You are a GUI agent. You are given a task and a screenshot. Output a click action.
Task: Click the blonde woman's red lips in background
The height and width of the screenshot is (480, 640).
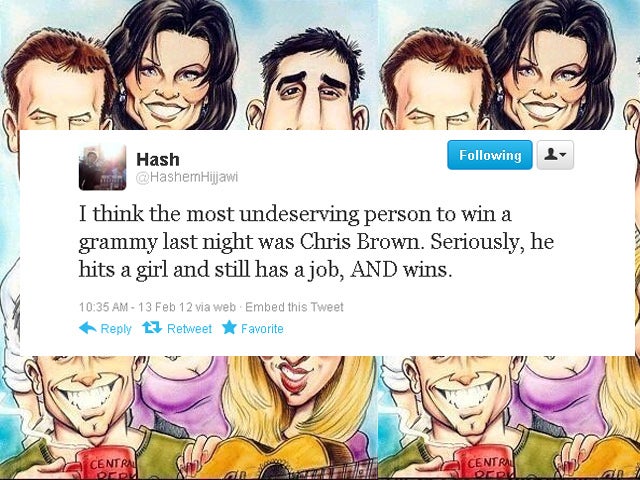[297, 378]
